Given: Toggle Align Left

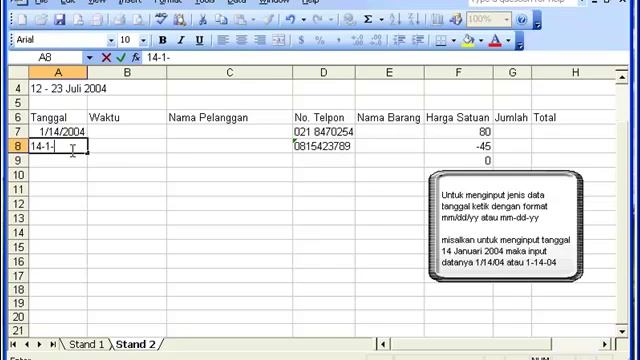Looking at the screenshot, I should pyautogui.click(x=222, y=40).
